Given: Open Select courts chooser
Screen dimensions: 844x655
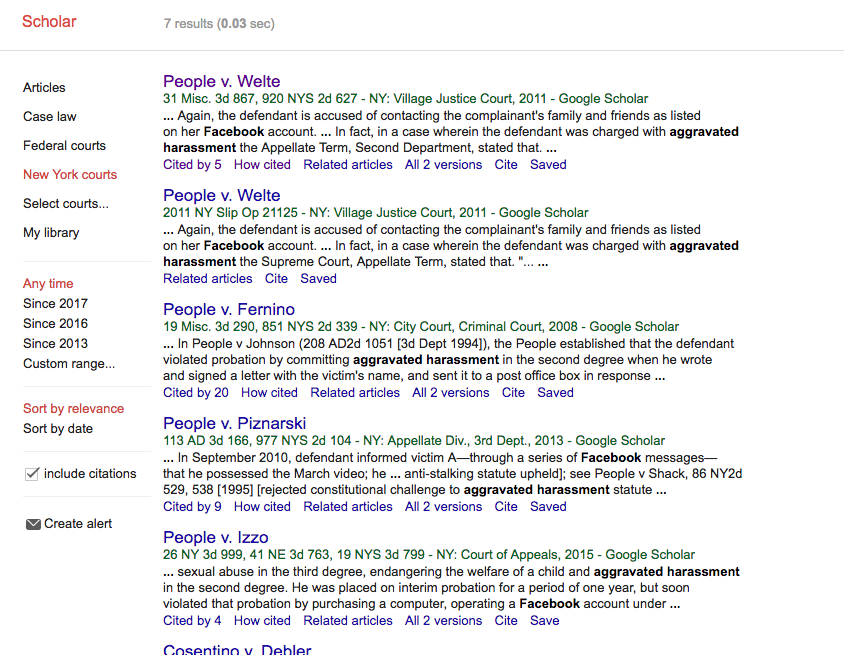Looking at the screenshot, I should [x=65, y=203].
